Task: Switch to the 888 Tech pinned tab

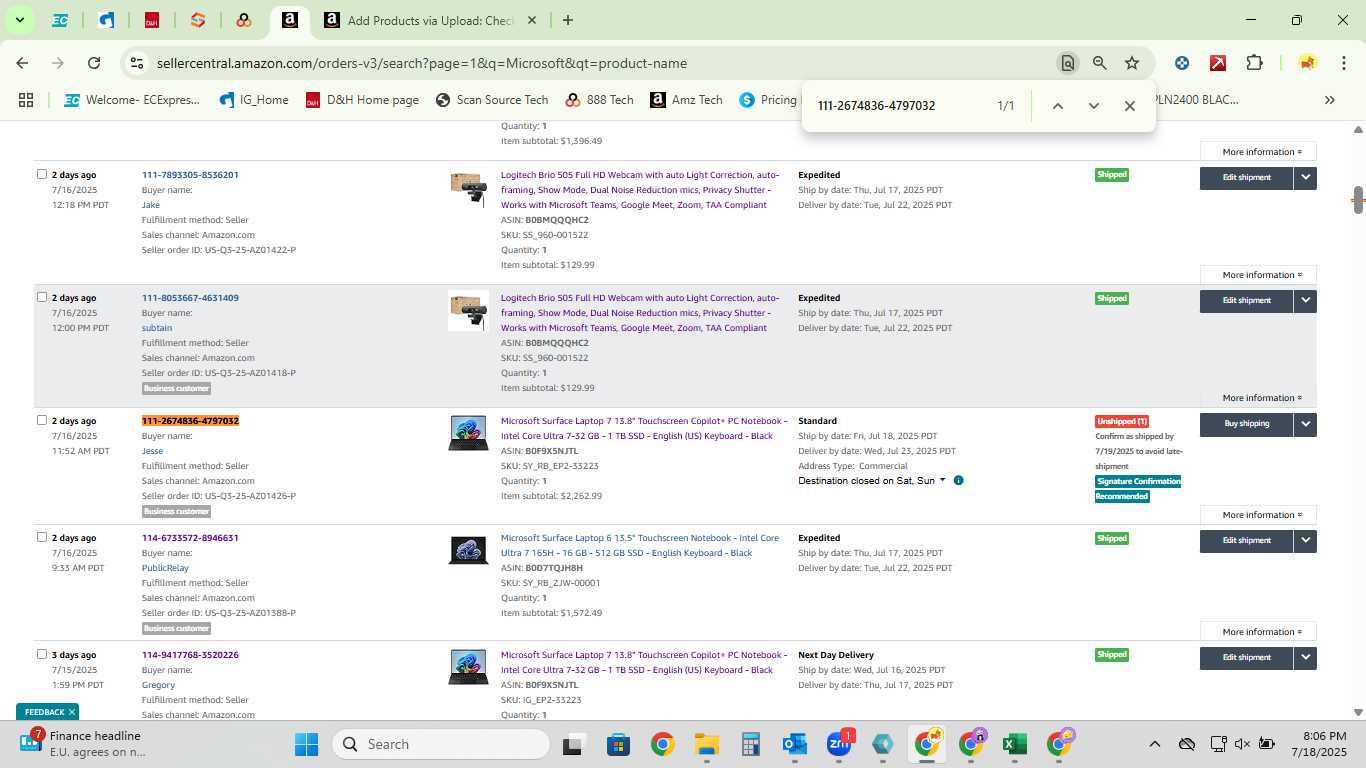Action: click(243, 20)
